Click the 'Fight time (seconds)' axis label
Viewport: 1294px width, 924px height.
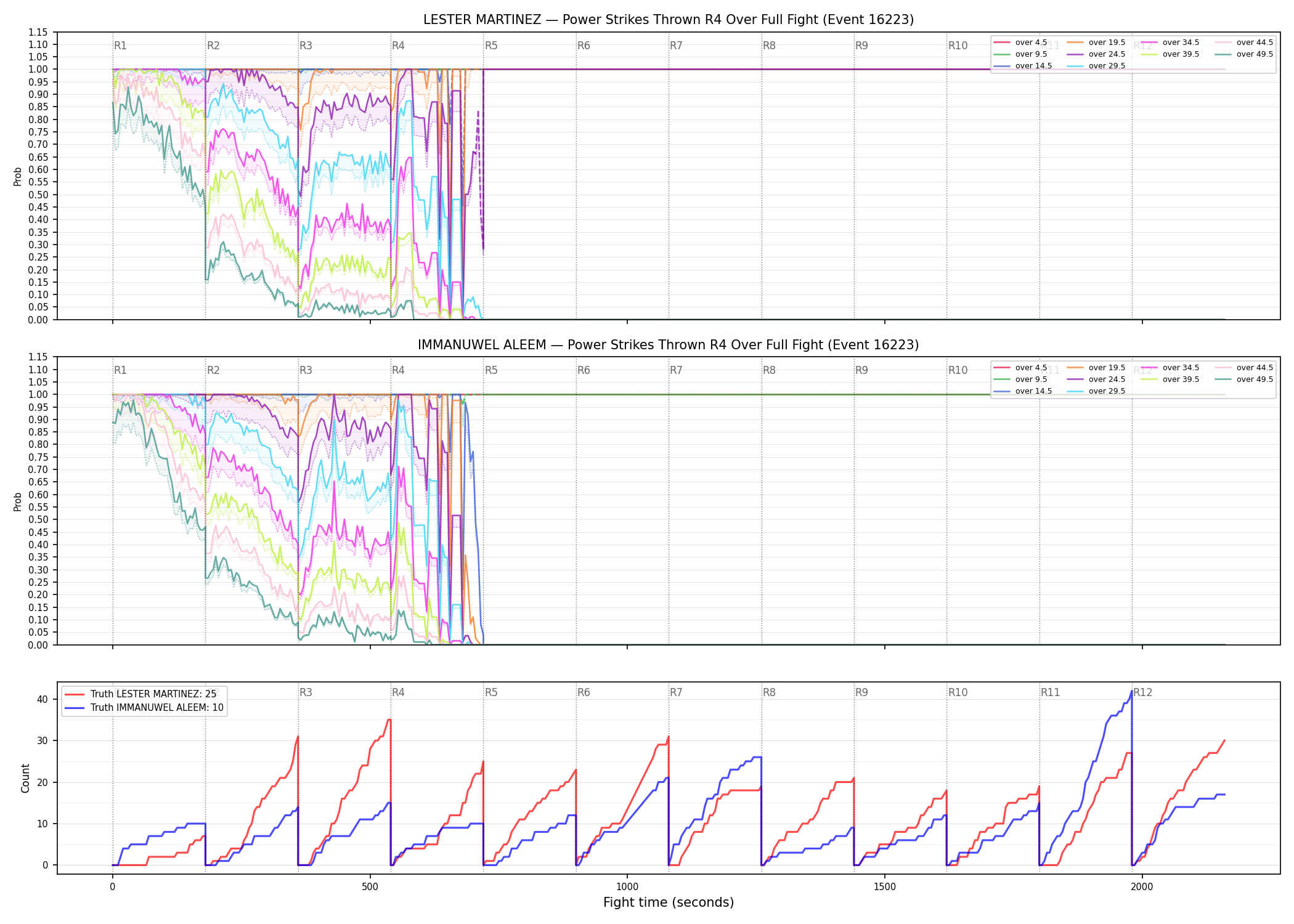669,902
